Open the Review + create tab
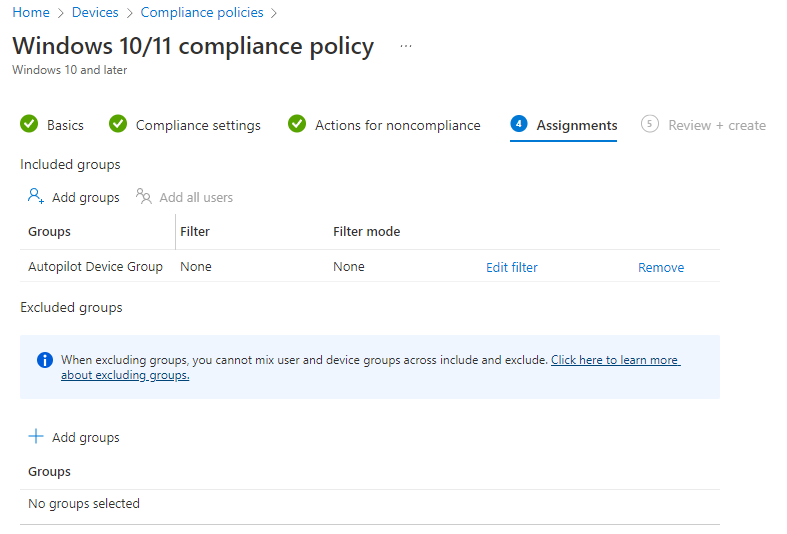The image size is (787, 534). (717, 125)
